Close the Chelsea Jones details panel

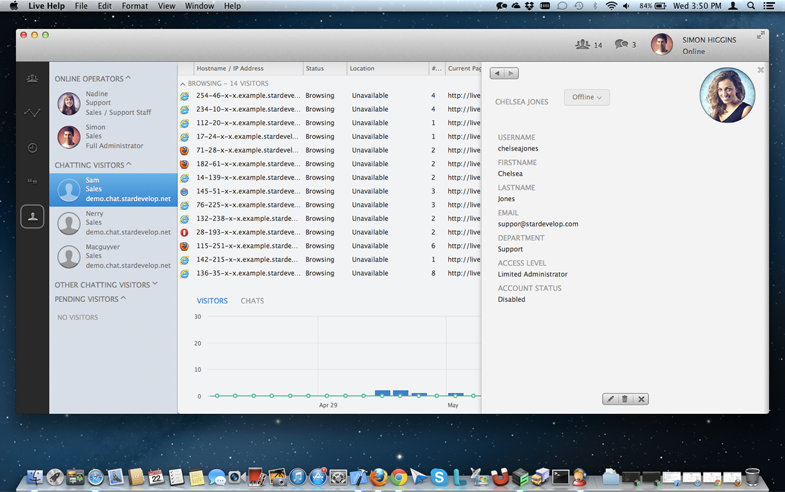point(760,70)
